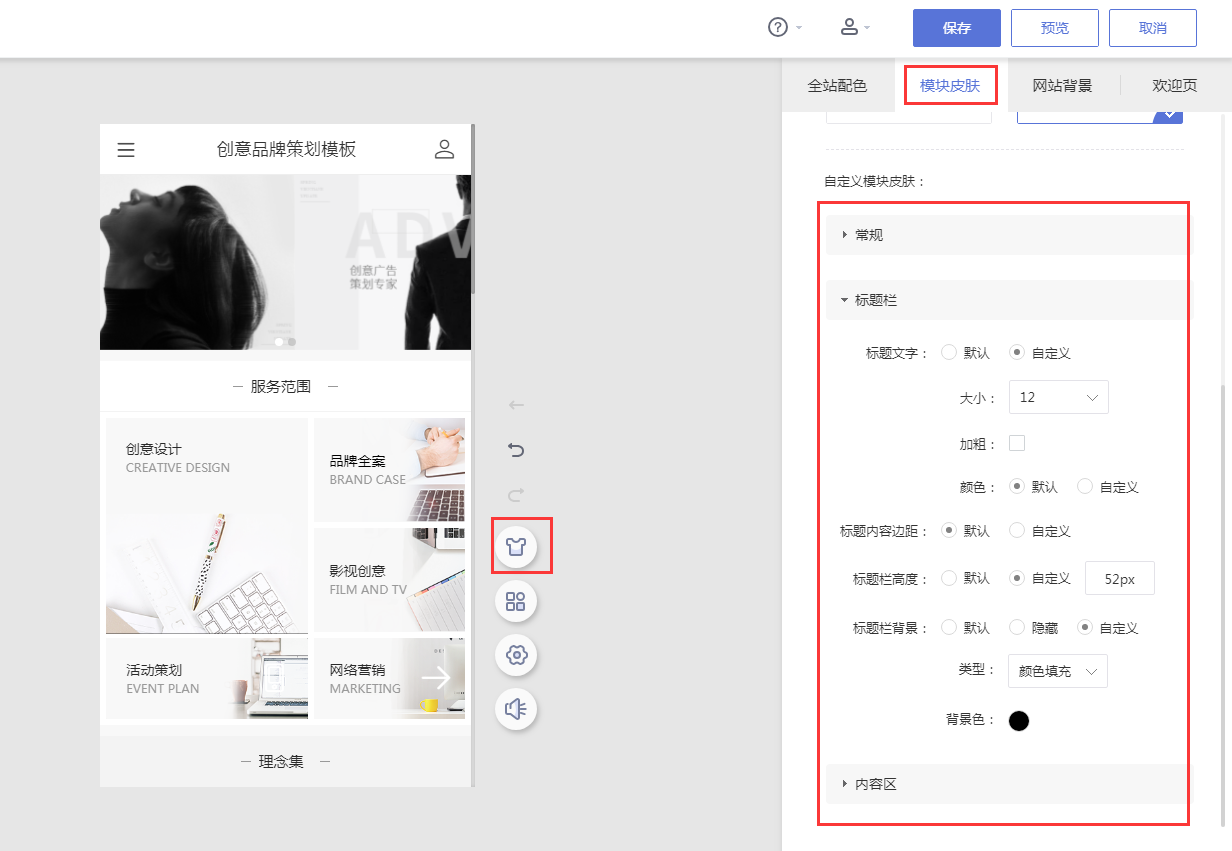Select the first carousel dot on the banner
The width and height of the screenshot is (1232, 851).
click(x=280, y=342)
